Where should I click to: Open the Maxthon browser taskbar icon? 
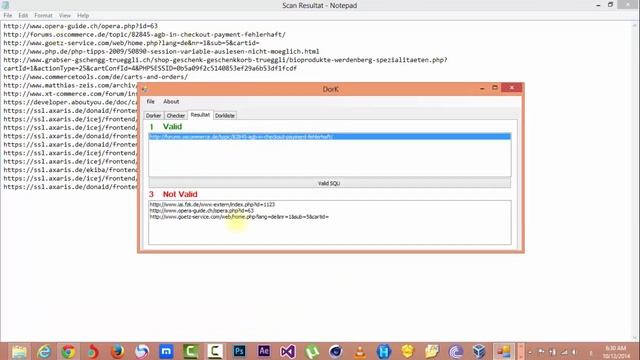[x=167, y=351]
